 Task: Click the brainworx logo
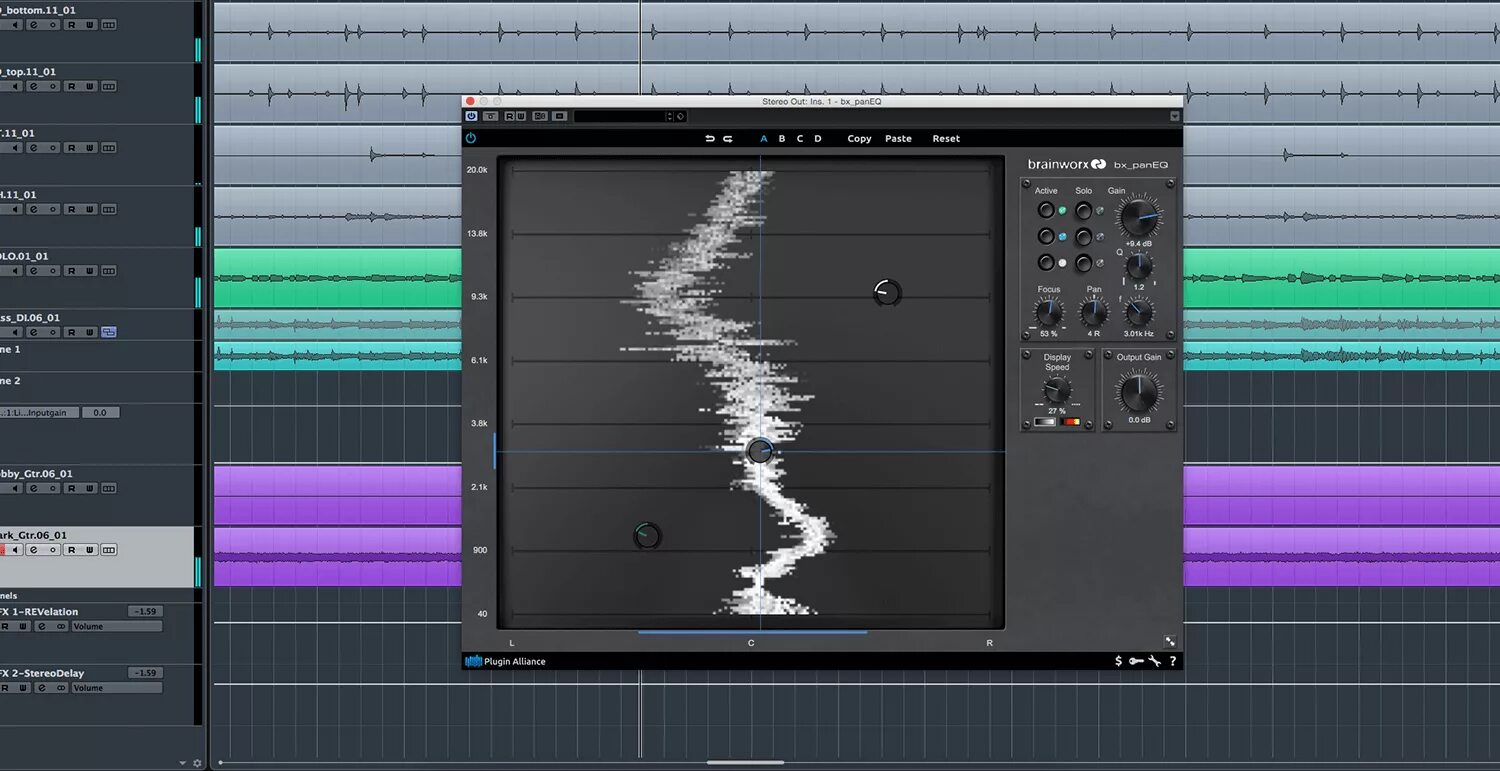(1067, 164)
